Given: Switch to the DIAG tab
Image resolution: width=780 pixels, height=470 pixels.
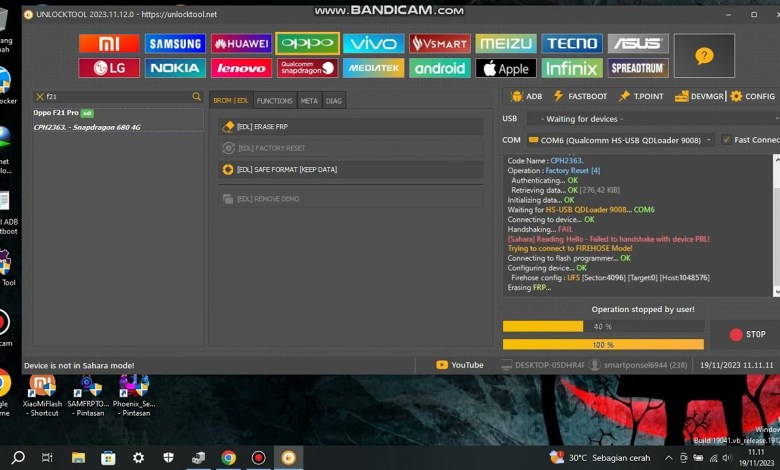Looking at the screenshot, I should tap(334, 101).
